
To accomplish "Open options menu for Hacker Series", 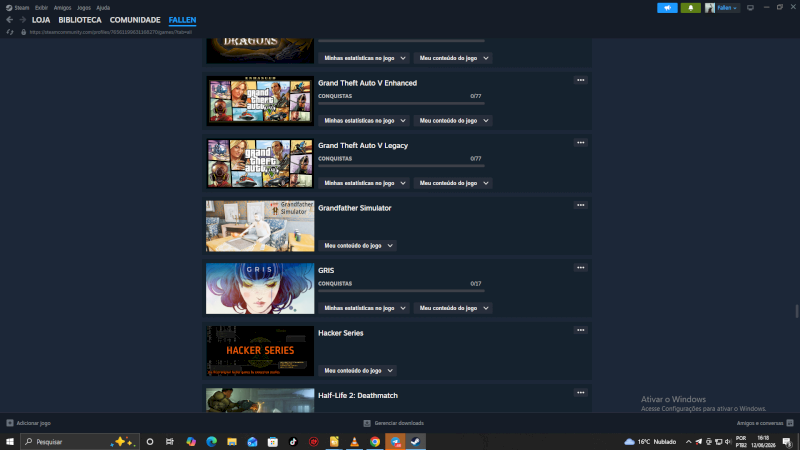I will (581, 330).
